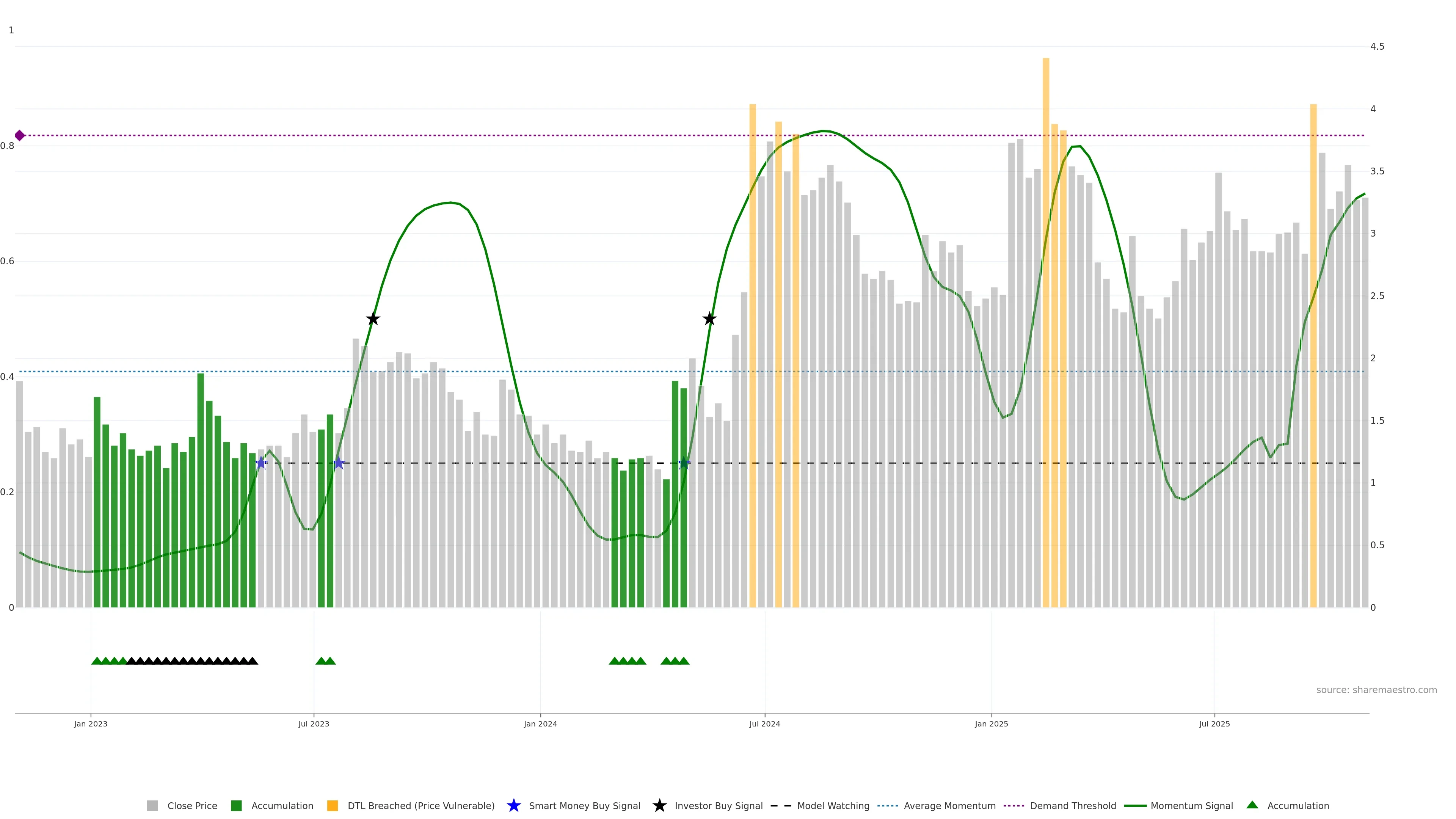Viewport: 1456px width, 819px height.
Task: Click the green square Accumulation legend icon
Action: pyautogui.click(x=236, y=805)
